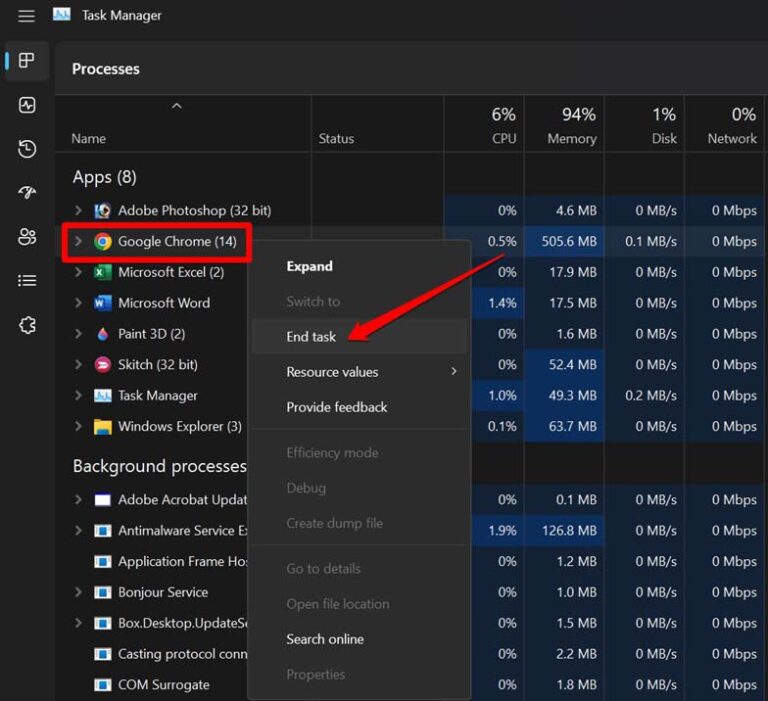Click Search online in context menu
768x701 pixels.
pyautogui.click(x=325, y=639)
